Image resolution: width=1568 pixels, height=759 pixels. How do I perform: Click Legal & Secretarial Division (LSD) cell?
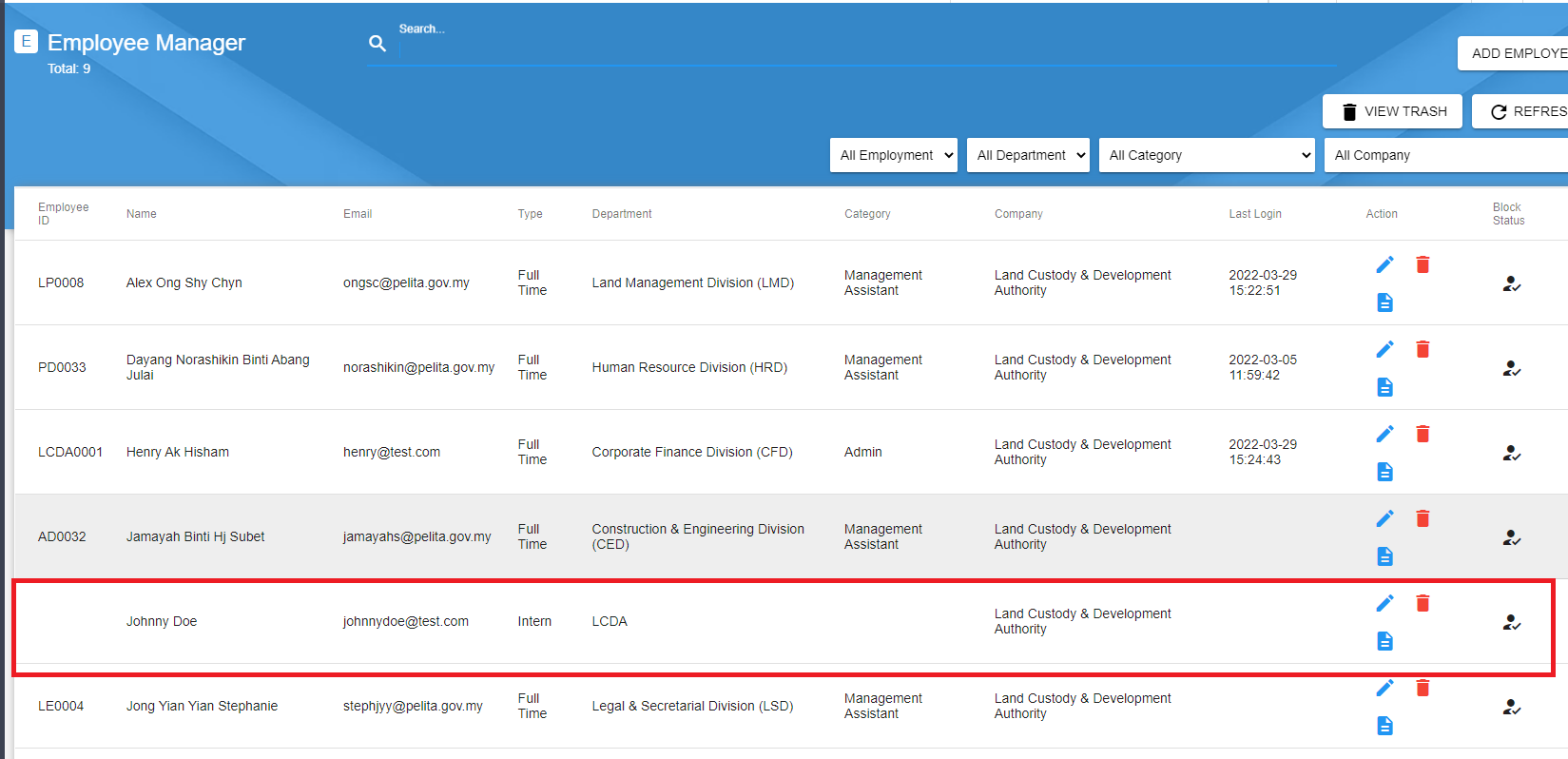[692, 706]
